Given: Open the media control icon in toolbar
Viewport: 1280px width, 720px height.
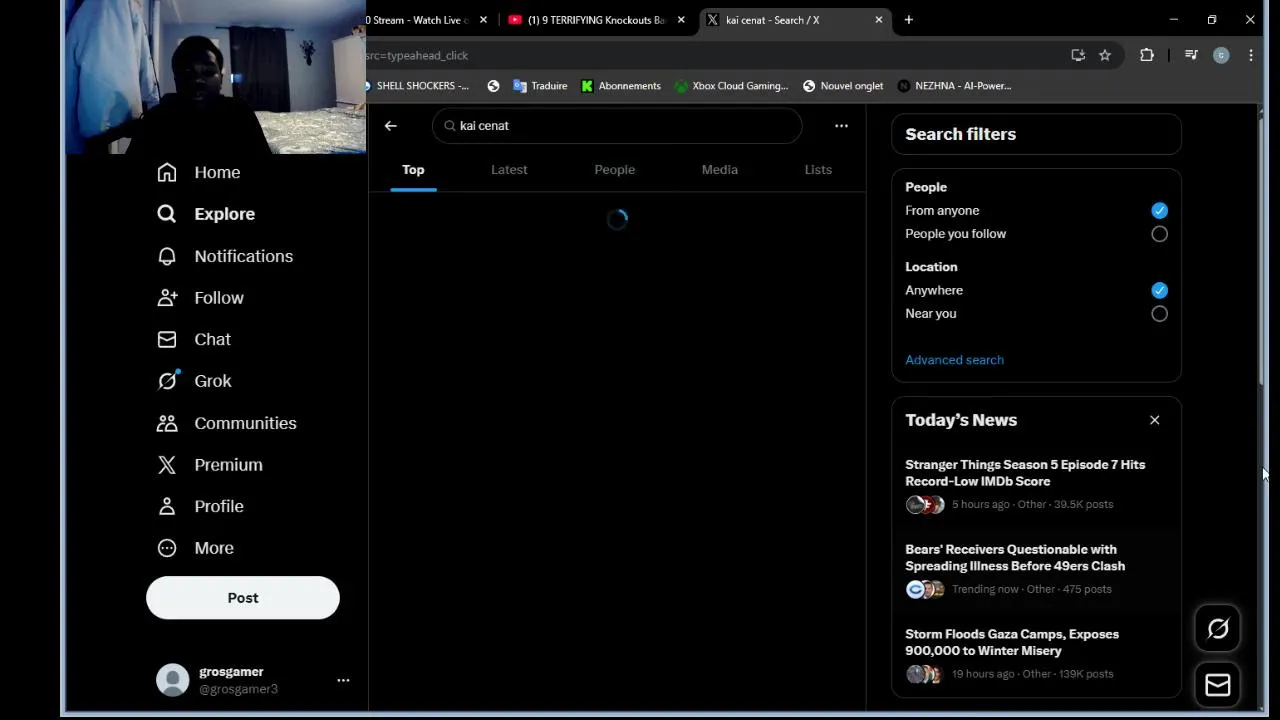Looking at the screenshot, I should (1191, 55).
